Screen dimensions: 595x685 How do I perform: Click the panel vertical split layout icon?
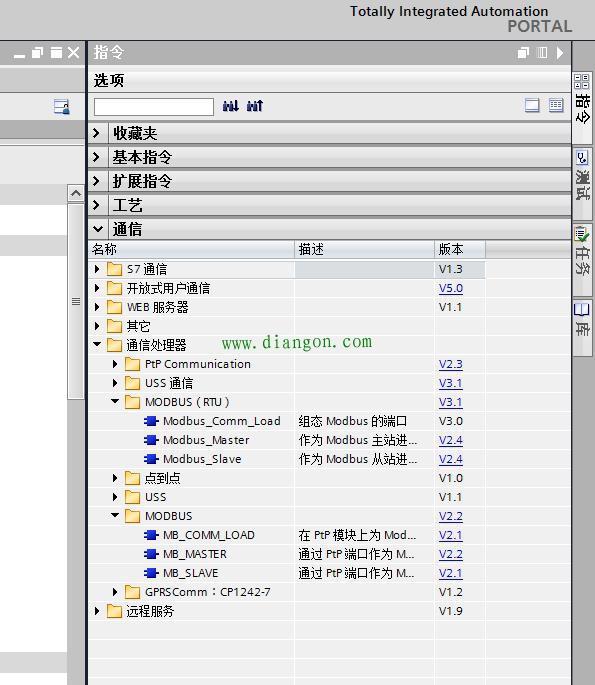542,53
